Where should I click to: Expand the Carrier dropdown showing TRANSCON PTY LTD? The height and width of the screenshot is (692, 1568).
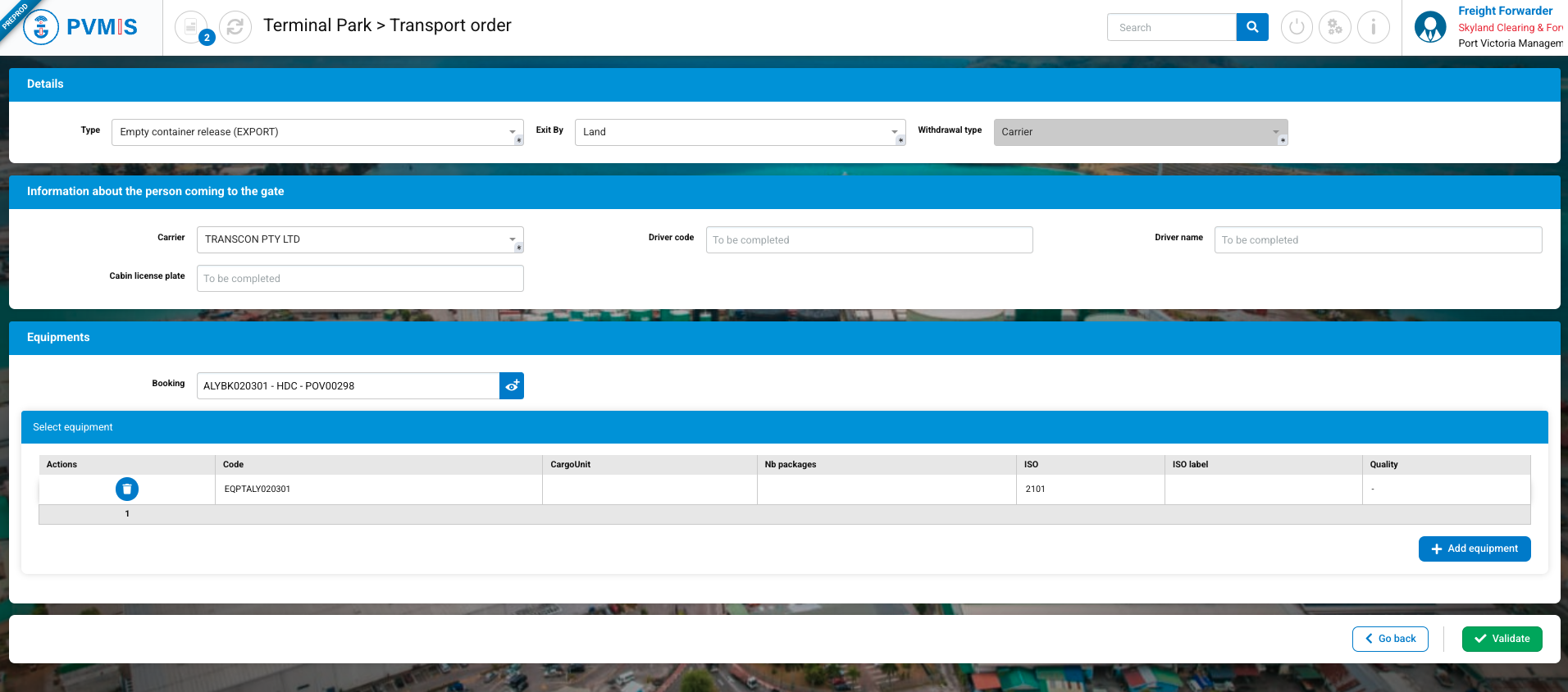pyautogui.click(x=512, y=239)
